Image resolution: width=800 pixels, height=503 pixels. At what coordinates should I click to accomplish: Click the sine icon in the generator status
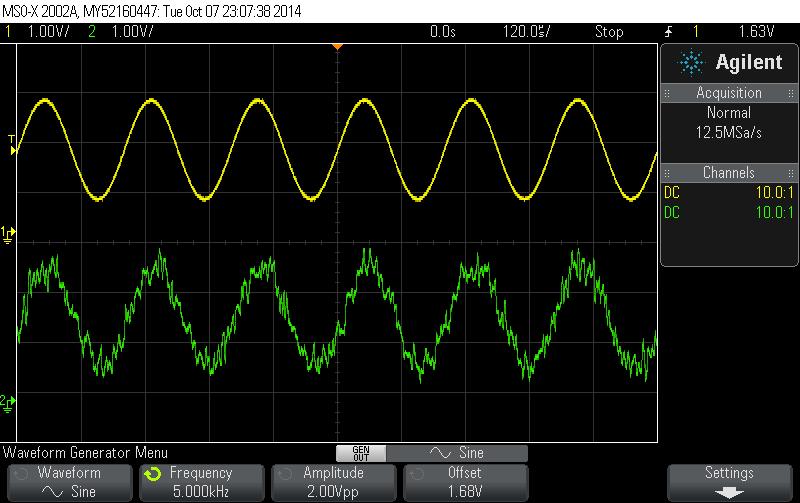(x=440, y=453)
